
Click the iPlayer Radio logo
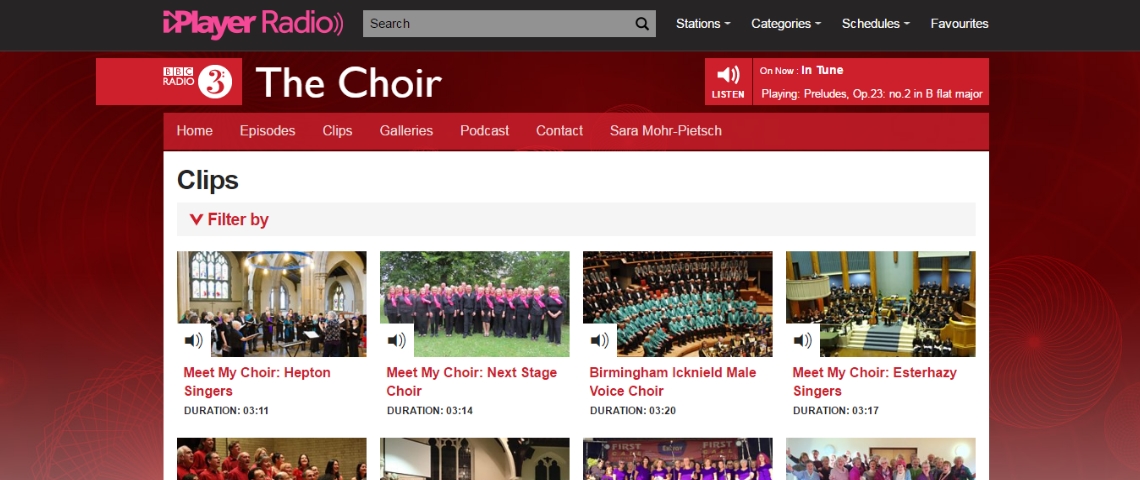click(252, 23)
